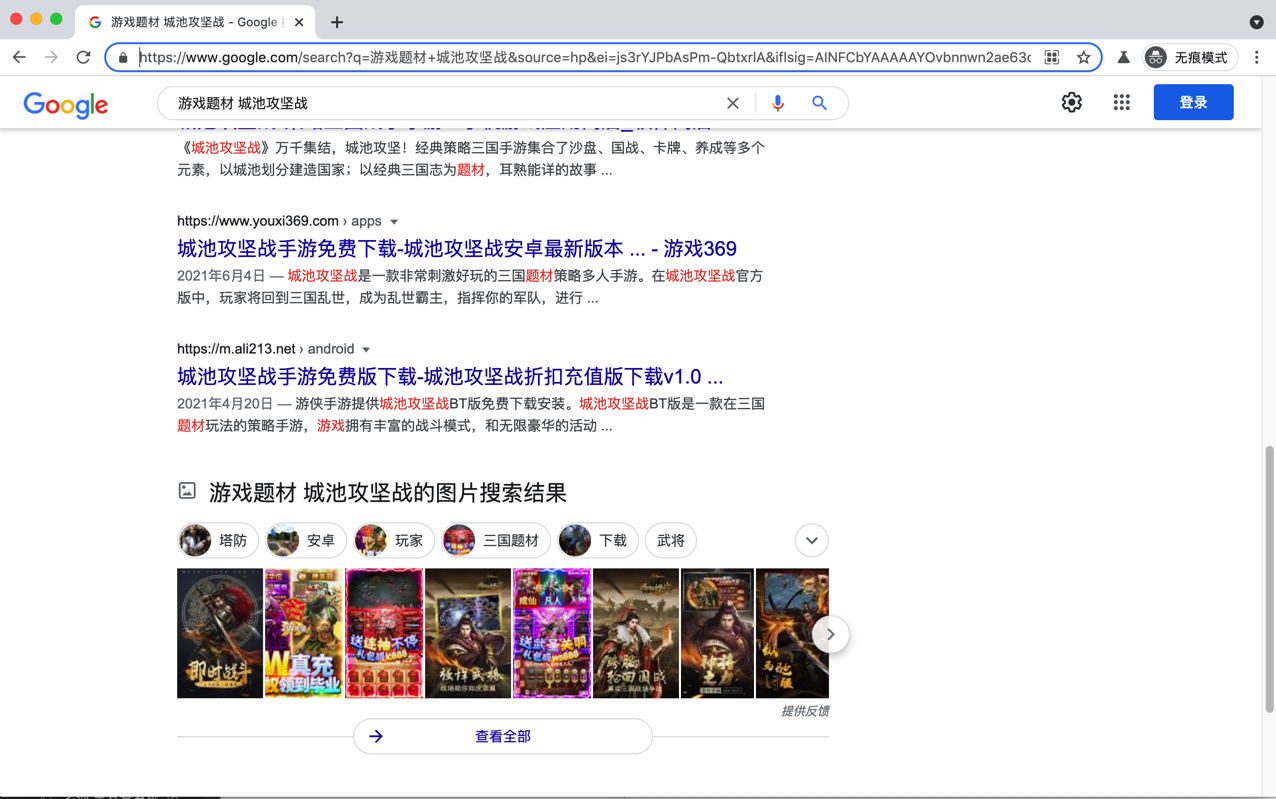Go forward in browser history
Viewport: 1276px width, 799px height.
(x=51, y=58)
